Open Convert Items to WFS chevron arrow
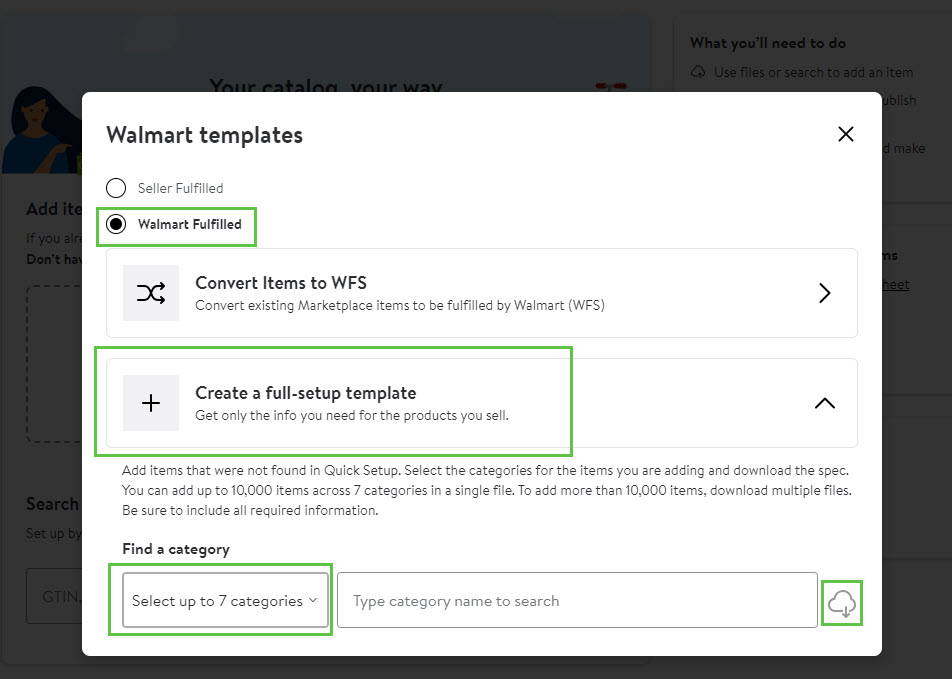 click(x=824, y=293)
